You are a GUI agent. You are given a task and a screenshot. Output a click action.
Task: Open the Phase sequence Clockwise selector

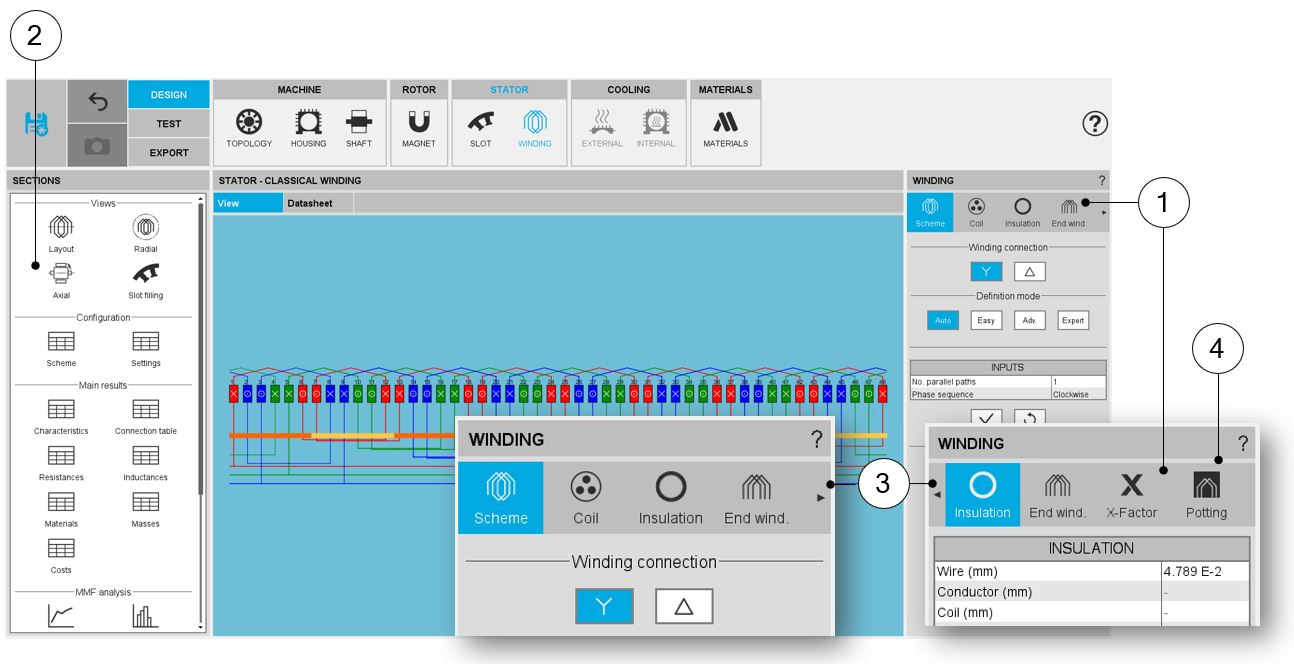(1078, 394)
